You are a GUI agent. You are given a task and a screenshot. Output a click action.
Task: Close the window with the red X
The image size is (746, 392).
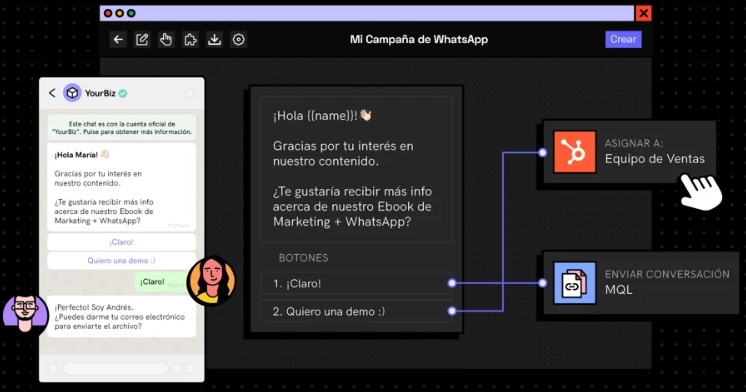[643, 13]
